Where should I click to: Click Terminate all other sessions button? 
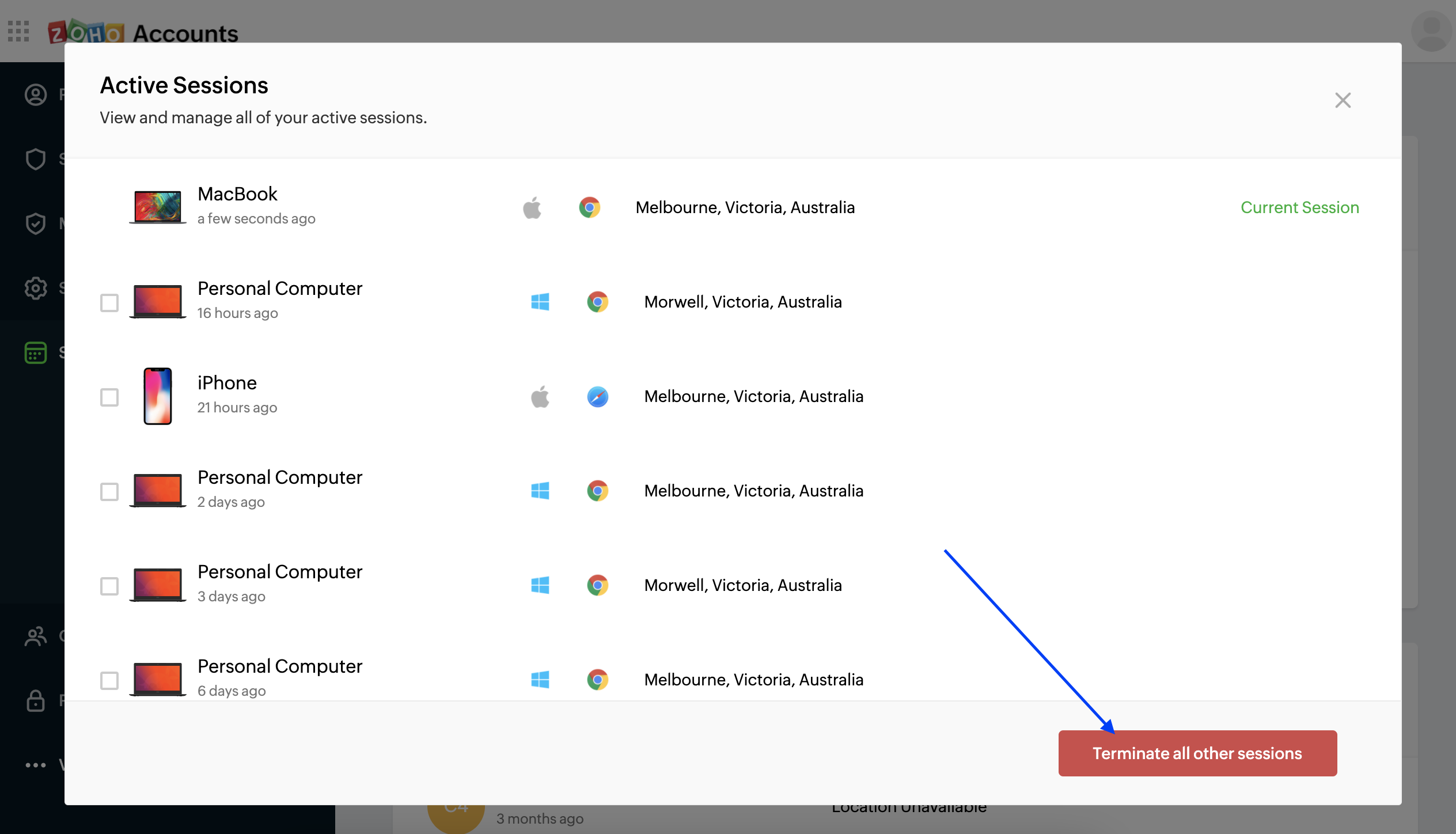point(1197,753)
